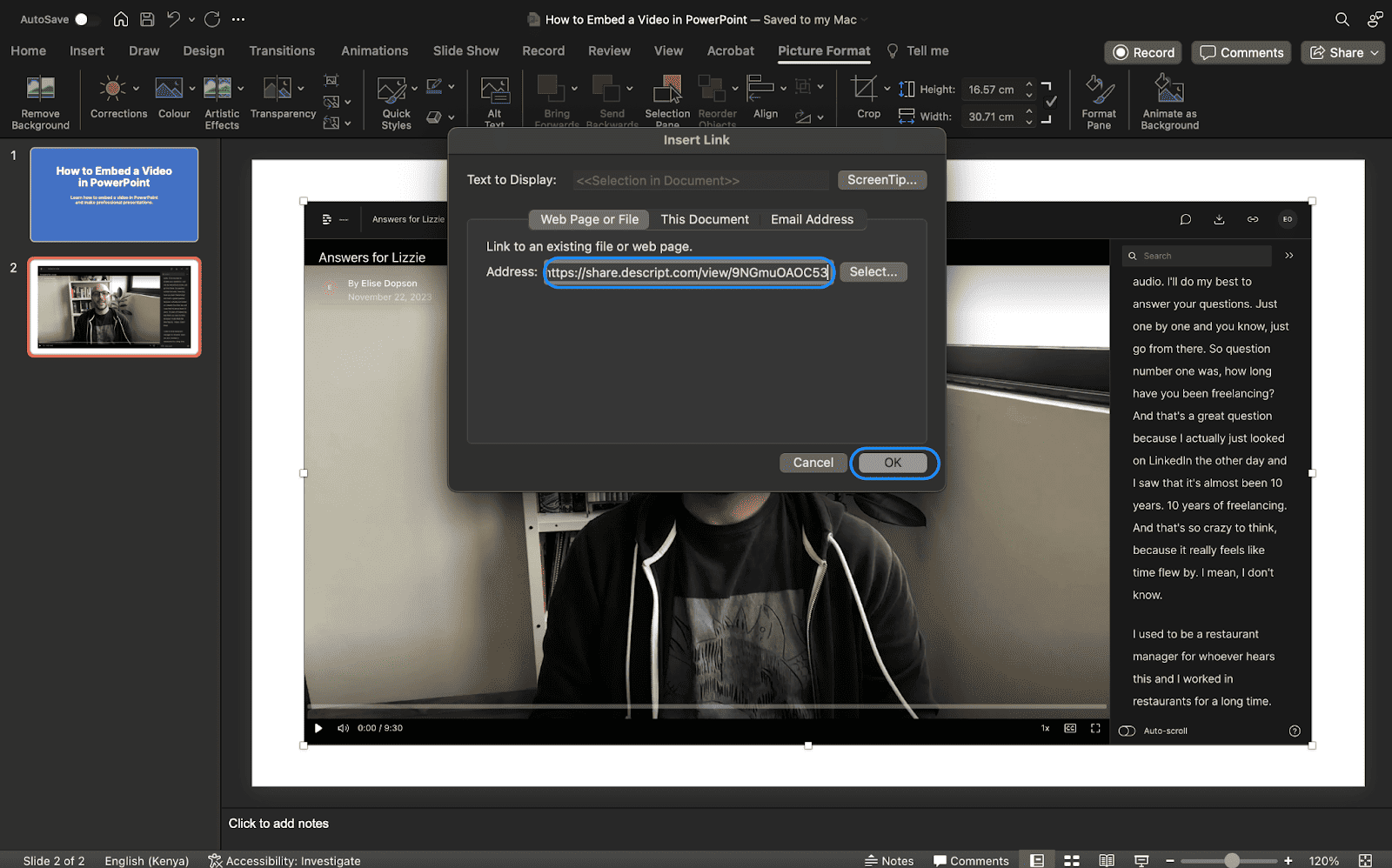Click the Home icon in title bar
1392x868 pixels.
tap(121, 19)
